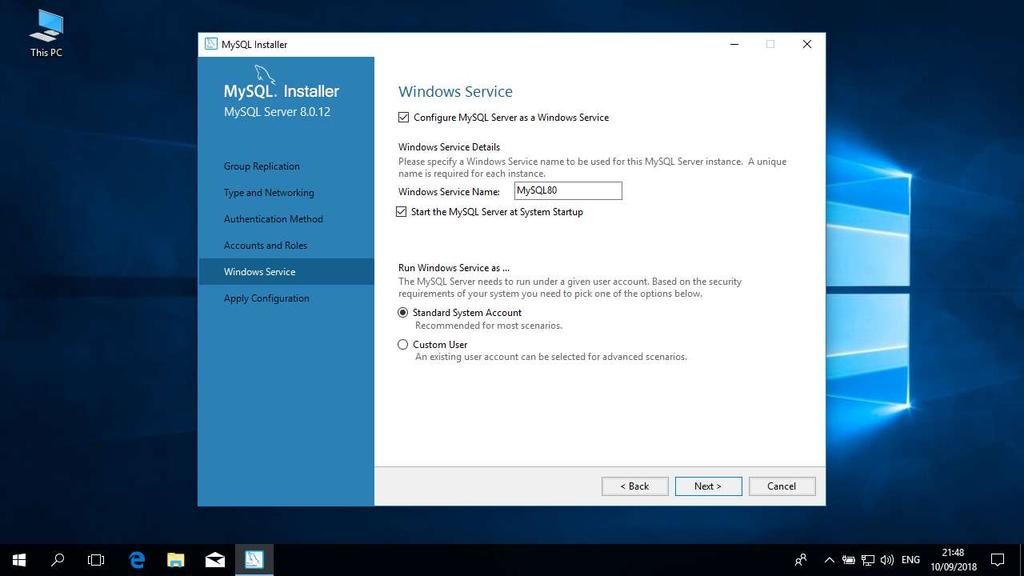Viewport: 1024px width, 576px height.
Task: Select MySQL Installer taskbar button
Action: pyautogui.click(x=254, y=560)
